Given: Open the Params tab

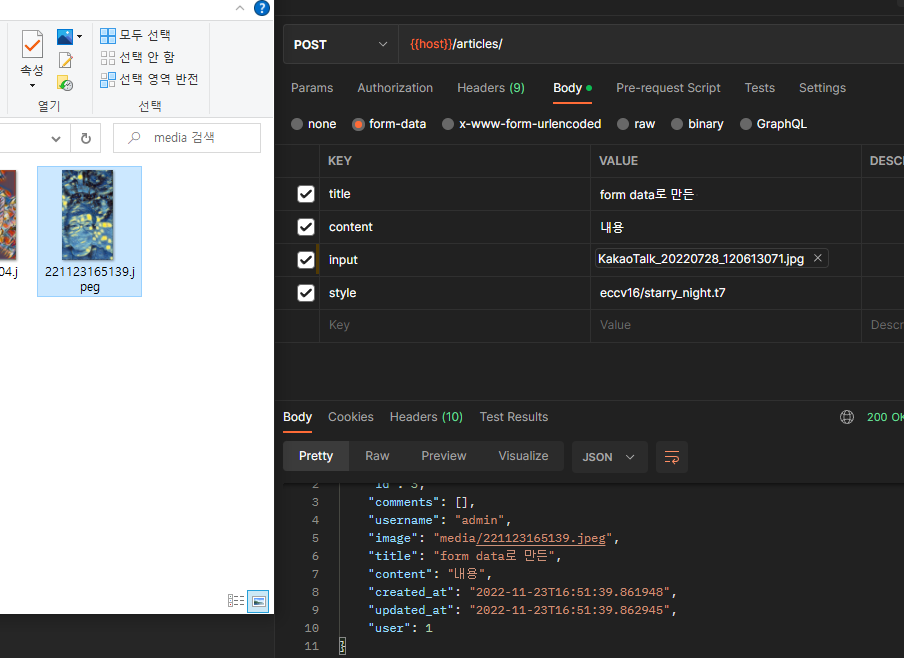Looking at the screenshot, I should click(312, 88).
